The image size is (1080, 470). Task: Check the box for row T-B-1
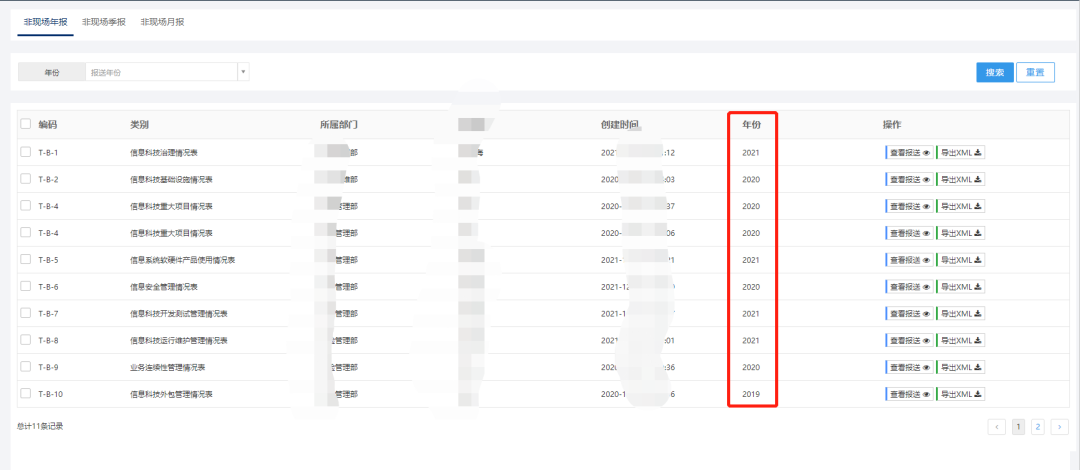click(x=25, y=152)
